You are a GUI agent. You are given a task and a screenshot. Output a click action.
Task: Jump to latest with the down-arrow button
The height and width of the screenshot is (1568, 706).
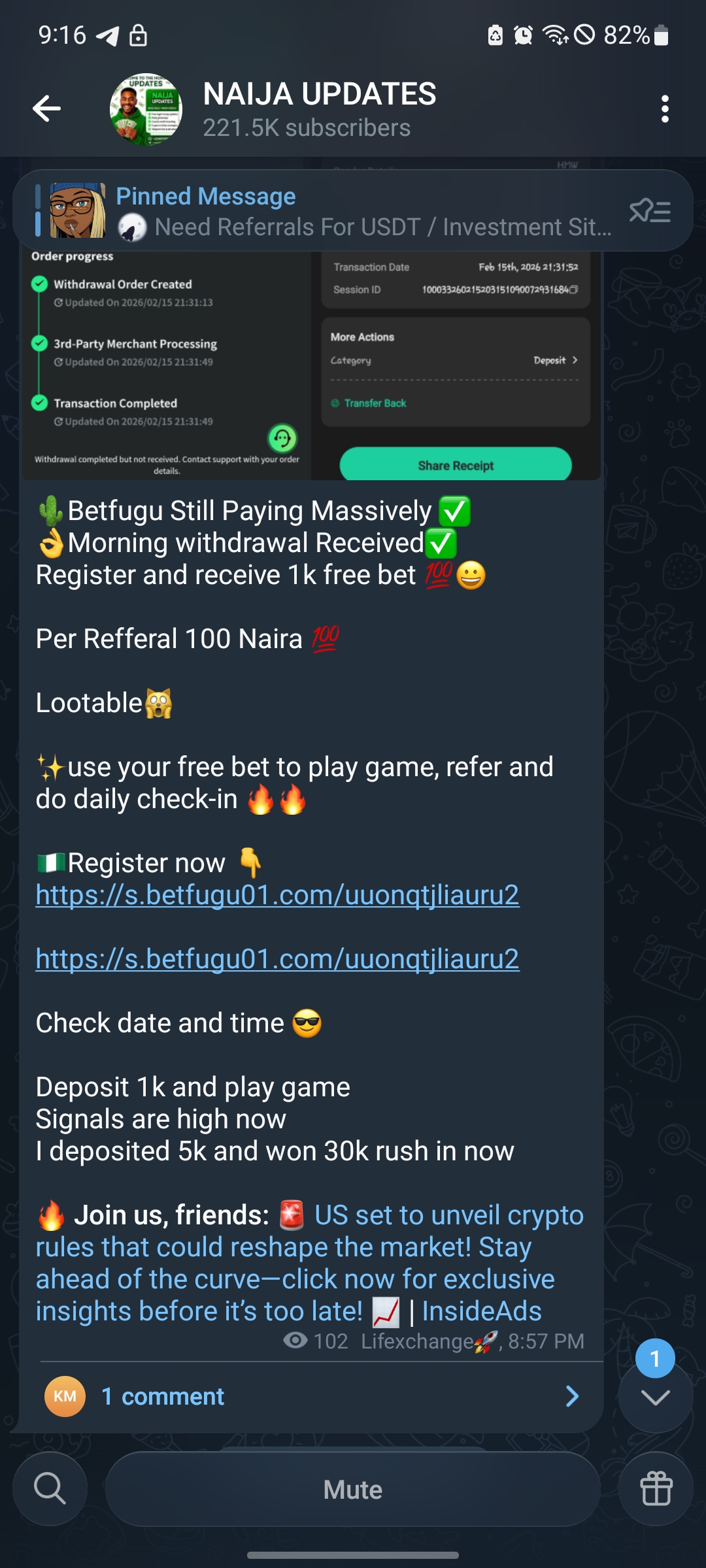point(656,1396)
